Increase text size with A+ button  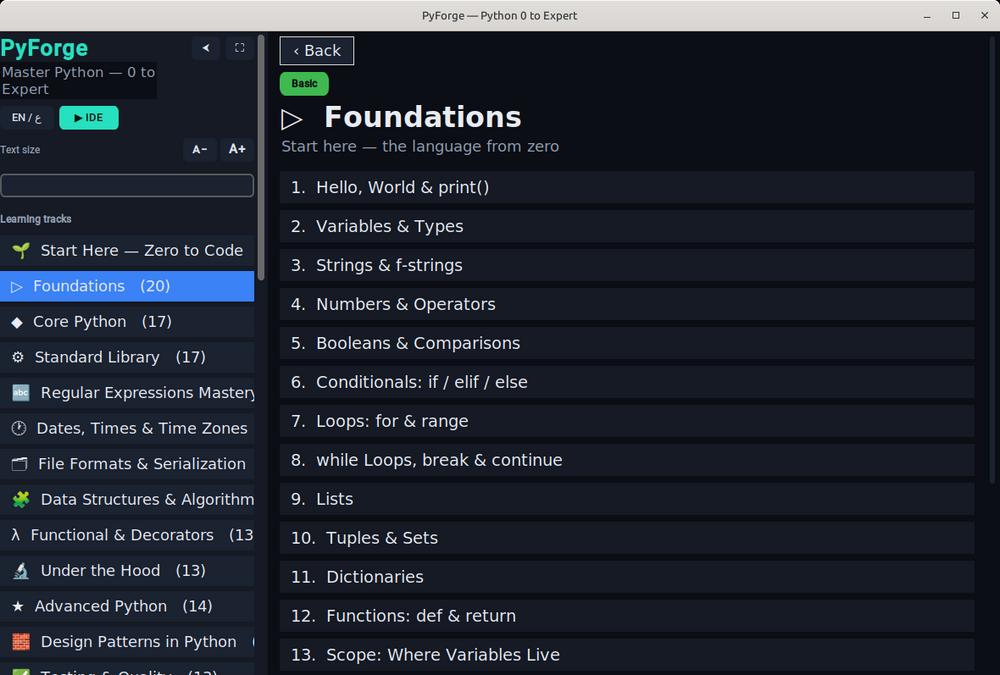(237, 149)
